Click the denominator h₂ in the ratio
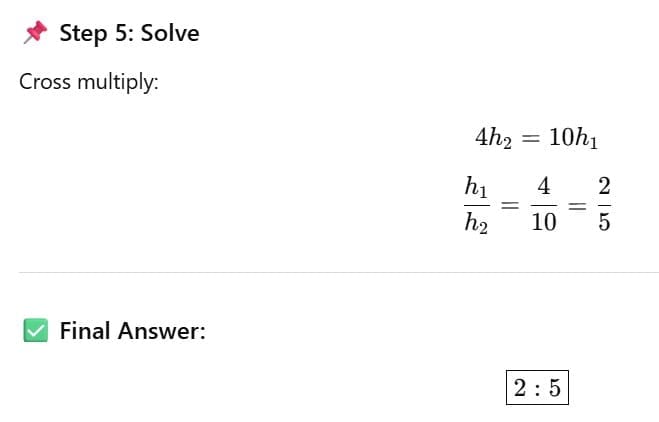Screen dimensions: 659x422 (477, 223)
